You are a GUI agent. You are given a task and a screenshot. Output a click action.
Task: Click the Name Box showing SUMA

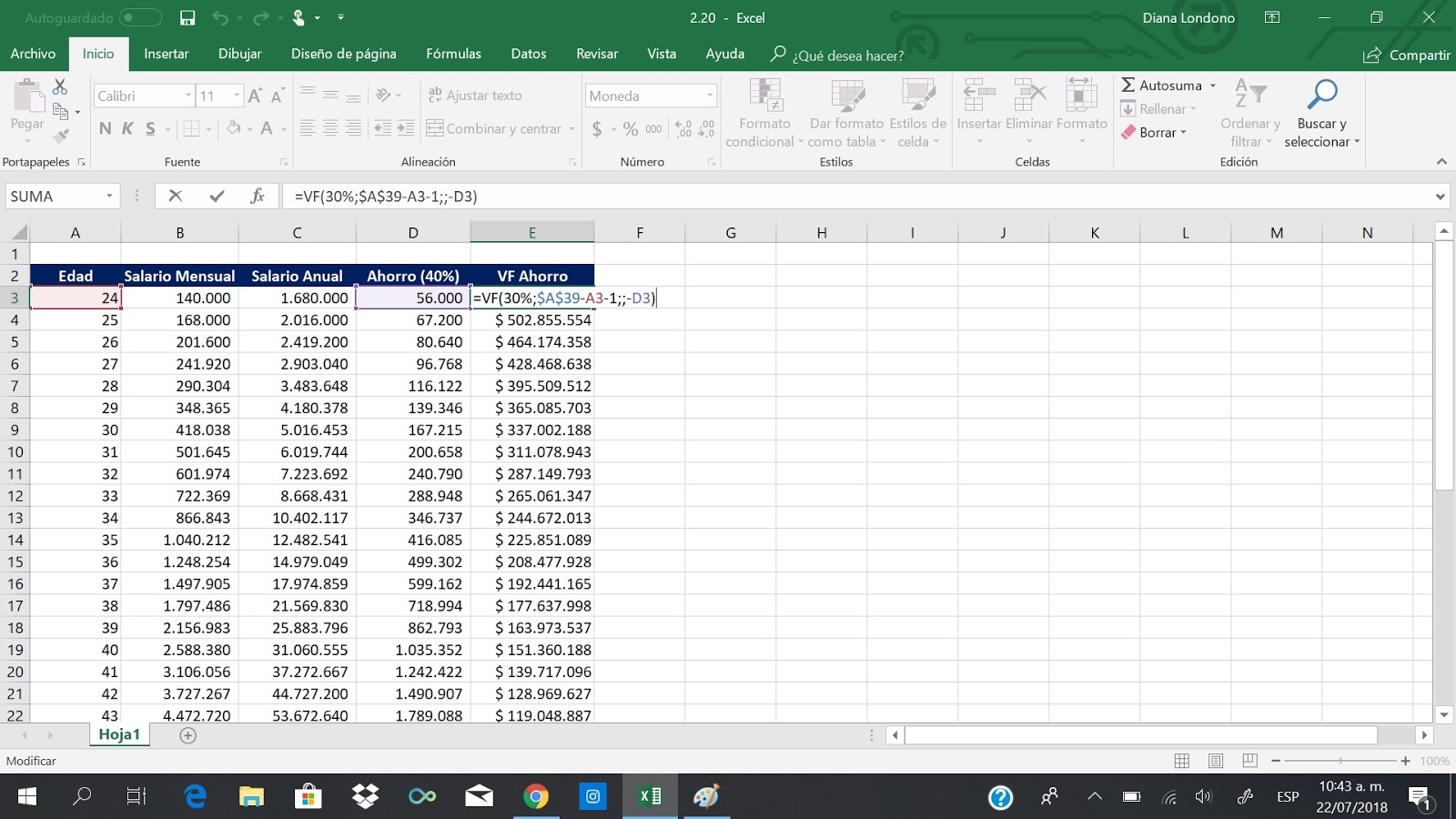tap(55, 196)
